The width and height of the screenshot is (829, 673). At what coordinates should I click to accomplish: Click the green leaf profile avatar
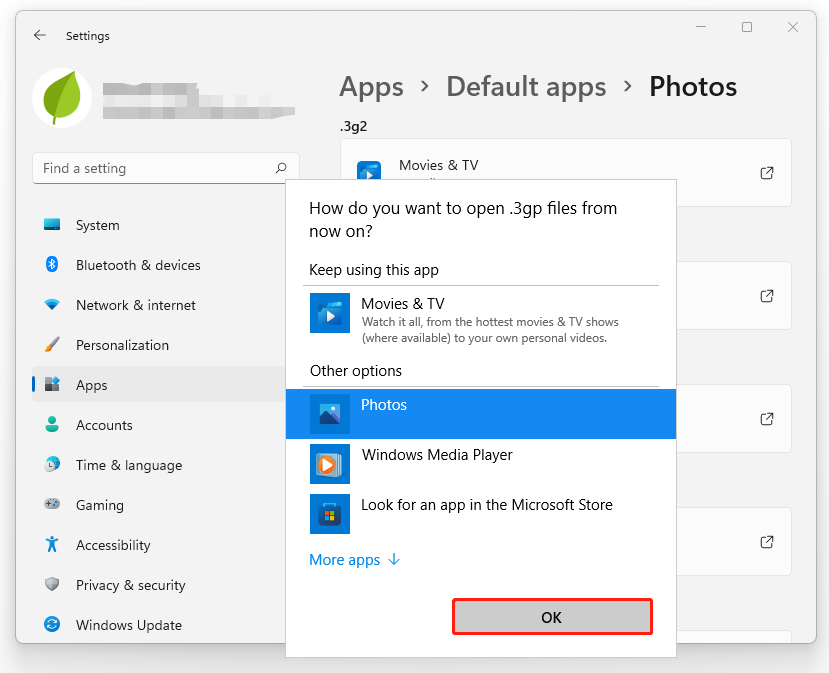(62, 98)
